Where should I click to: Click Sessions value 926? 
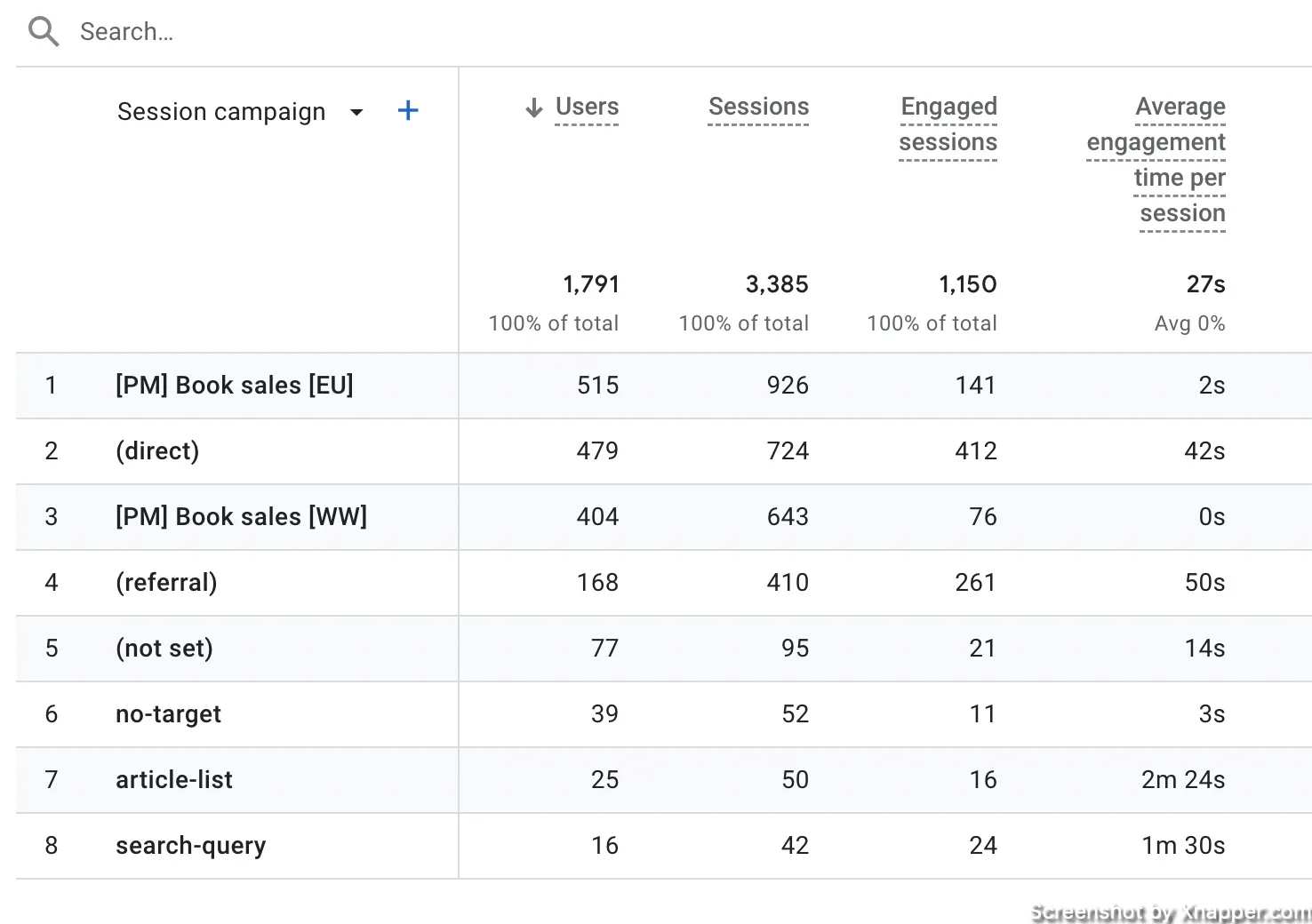tap(788, 386)
